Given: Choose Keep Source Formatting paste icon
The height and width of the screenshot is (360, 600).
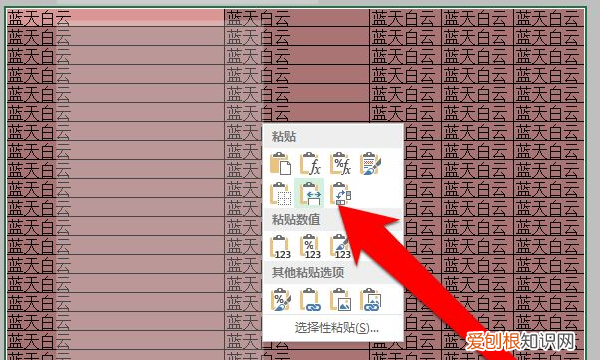Looking at the screenshot, I should (370, 163).
